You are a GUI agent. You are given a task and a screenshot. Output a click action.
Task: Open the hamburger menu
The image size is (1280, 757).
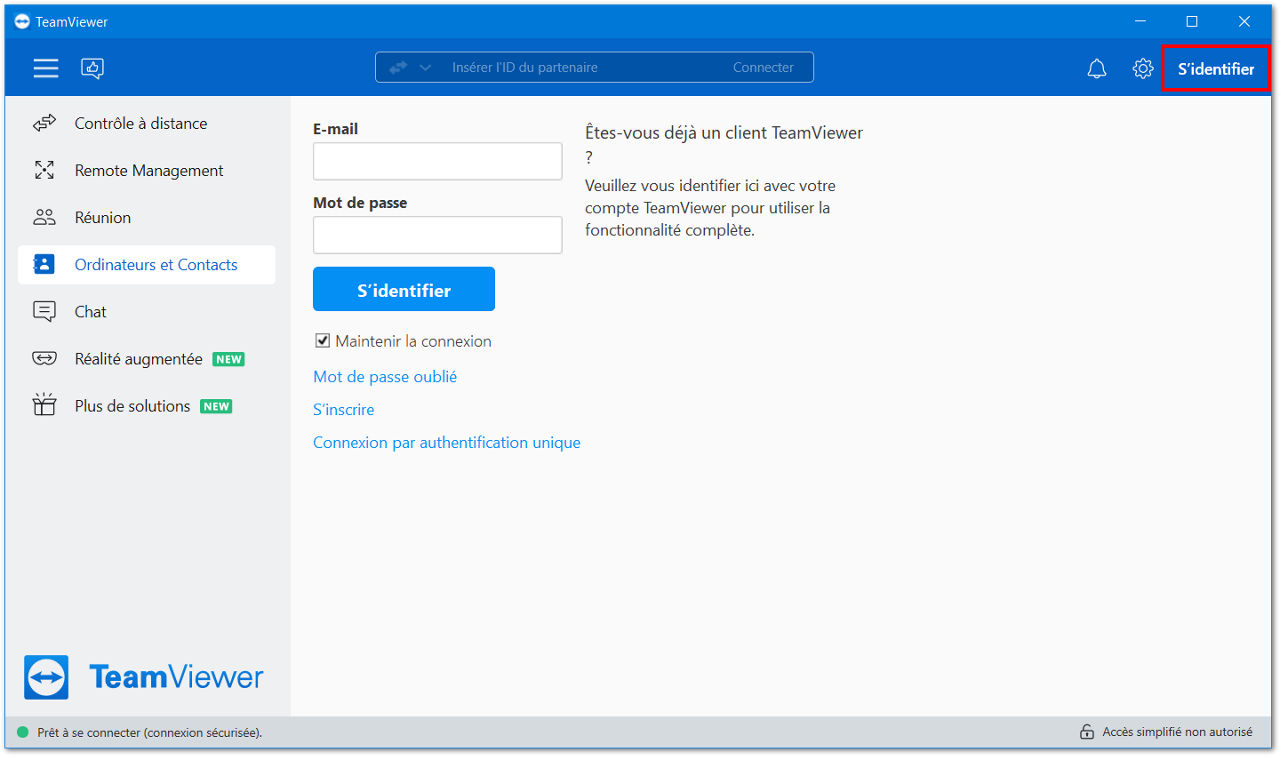pyautogui.click(x=46, y=68)
